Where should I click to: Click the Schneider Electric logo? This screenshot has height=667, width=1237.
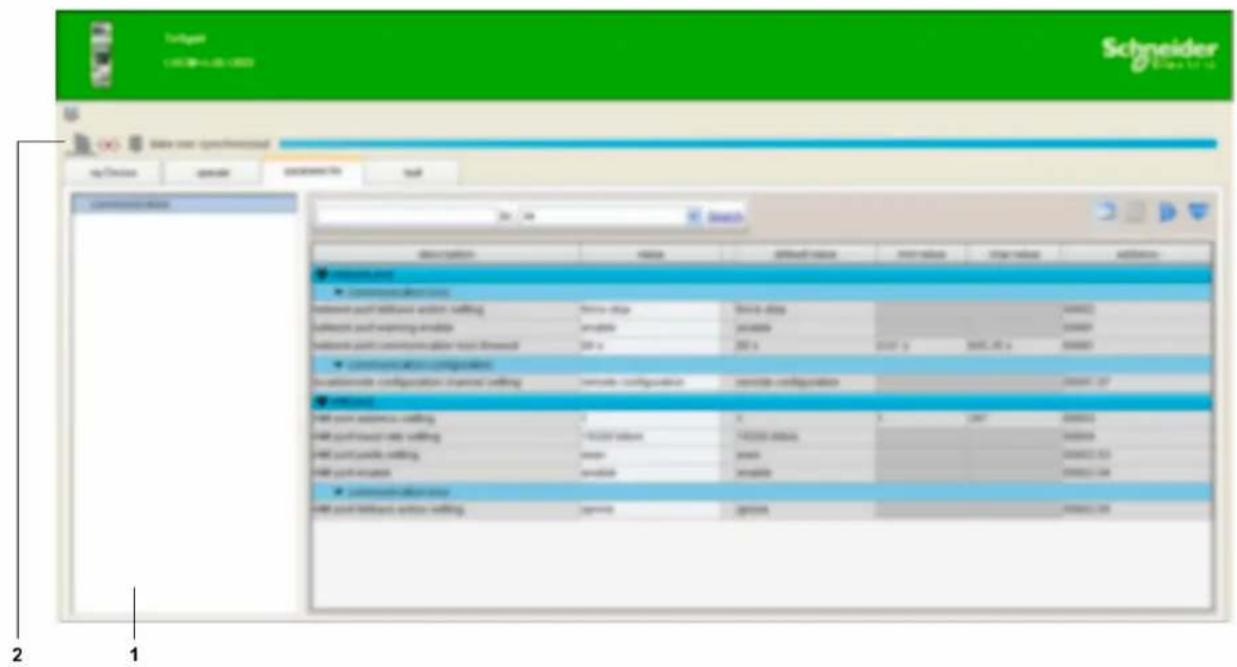tap(1161, 54)
